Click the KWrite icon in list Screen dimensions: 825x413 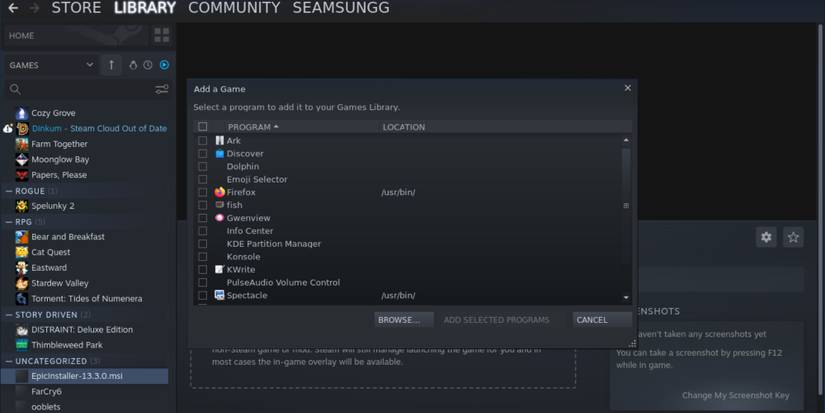(219, 269)
